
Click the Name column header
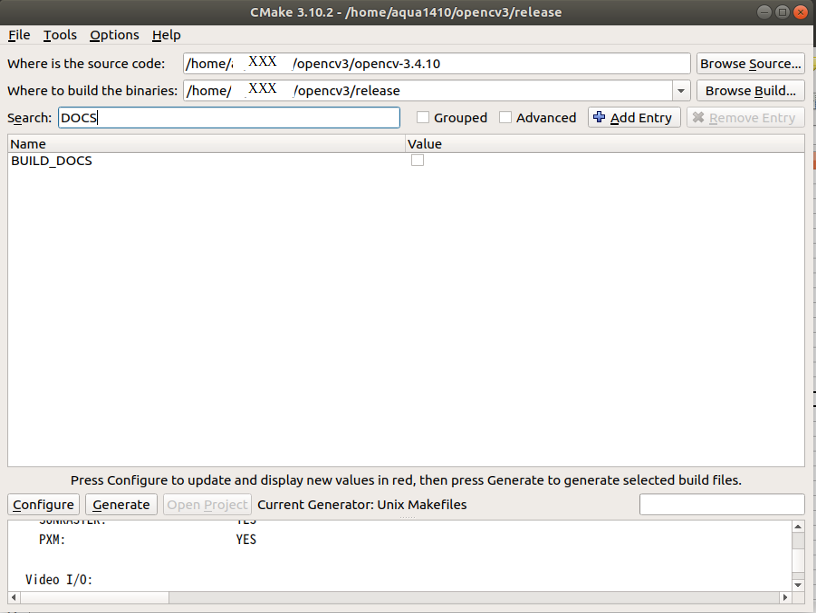coord(207,144)
